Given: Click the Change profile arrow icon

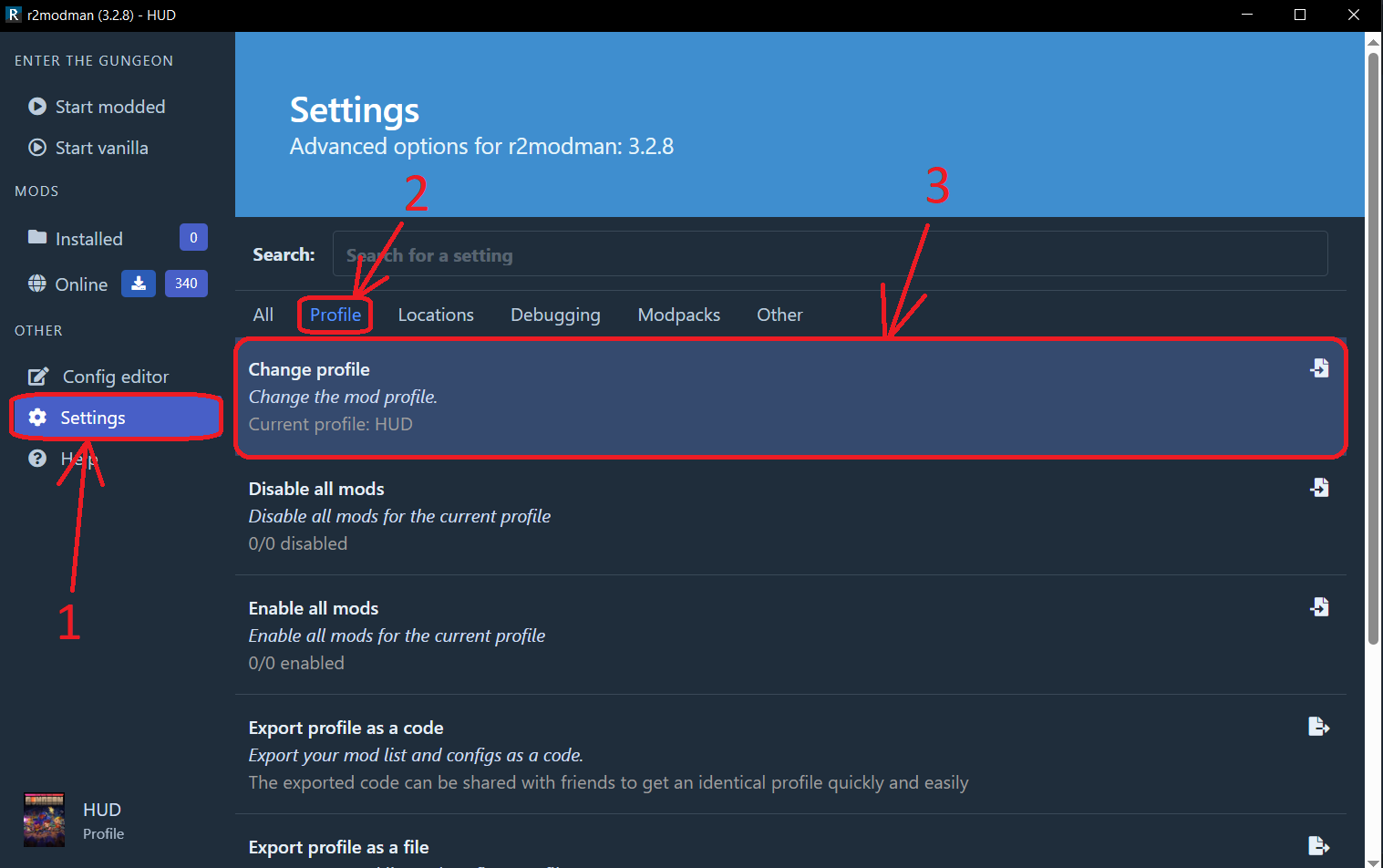Looking at the screenshot, I should (1319, 368).
